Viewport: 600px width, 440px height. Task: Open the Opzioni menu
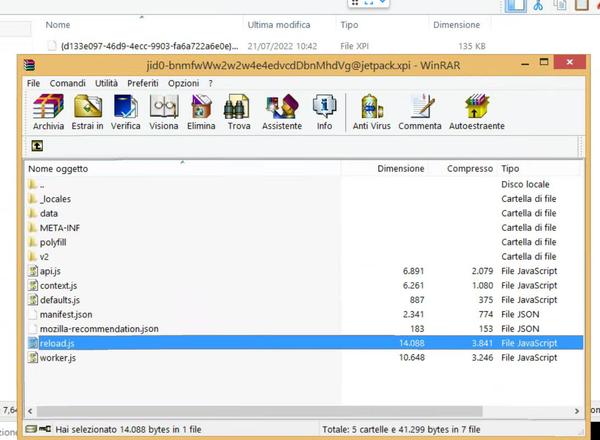183,83
